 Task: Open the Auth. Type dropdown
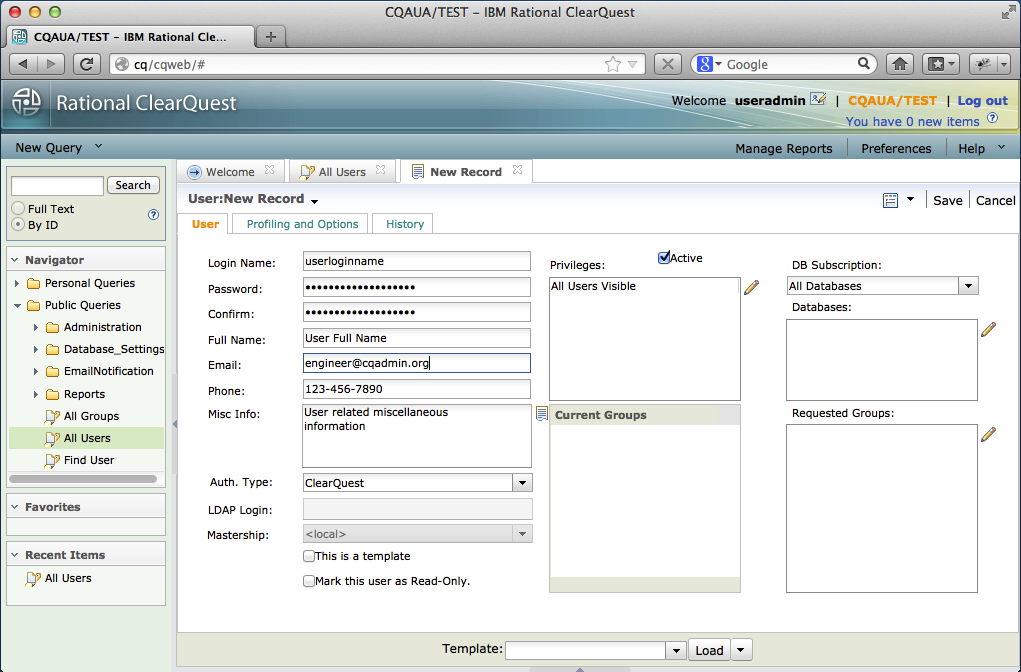point(522,483)
